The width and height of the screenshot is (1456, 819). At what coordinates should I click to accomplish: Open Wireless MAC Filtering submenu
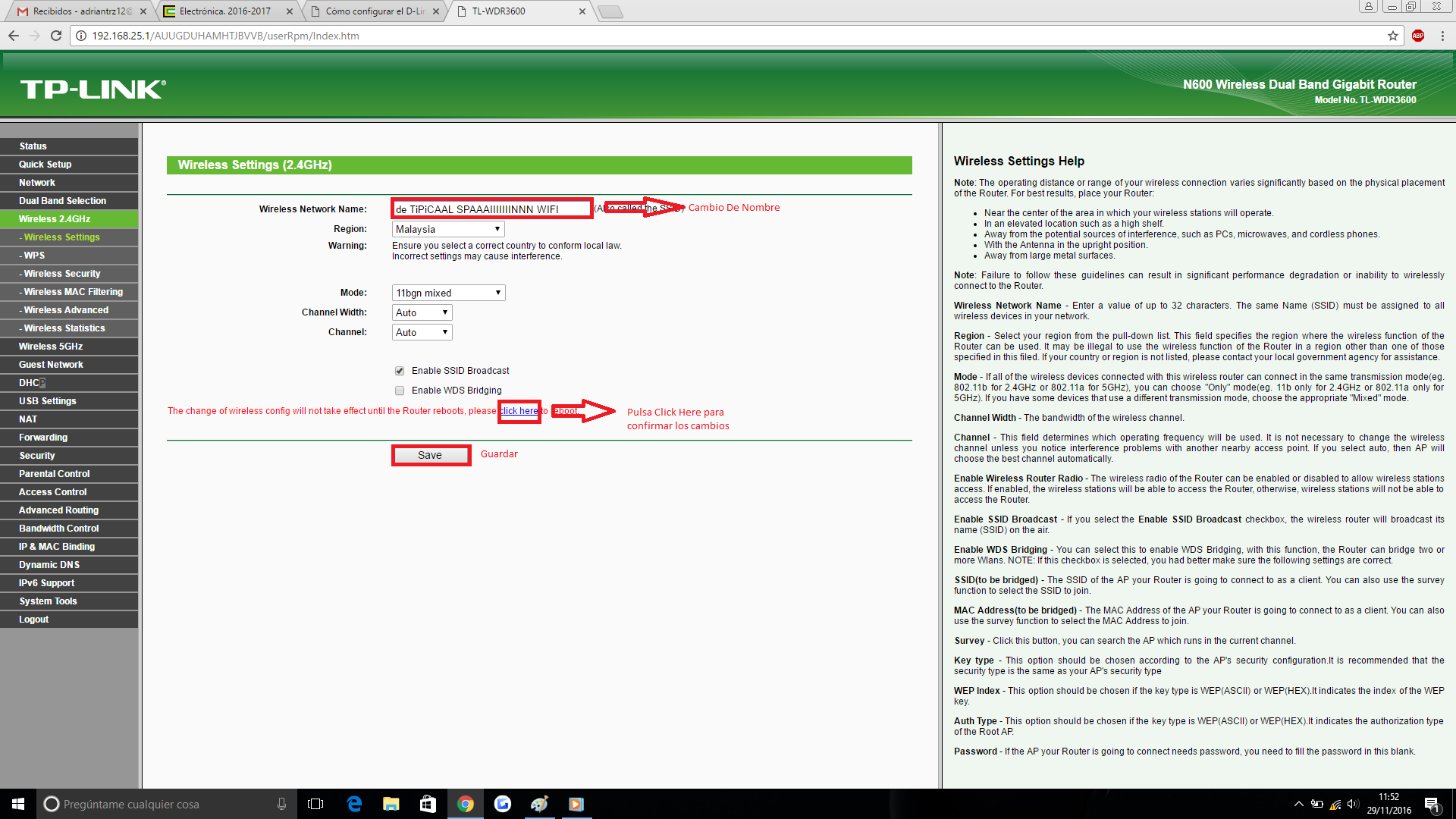pos(69,292)
